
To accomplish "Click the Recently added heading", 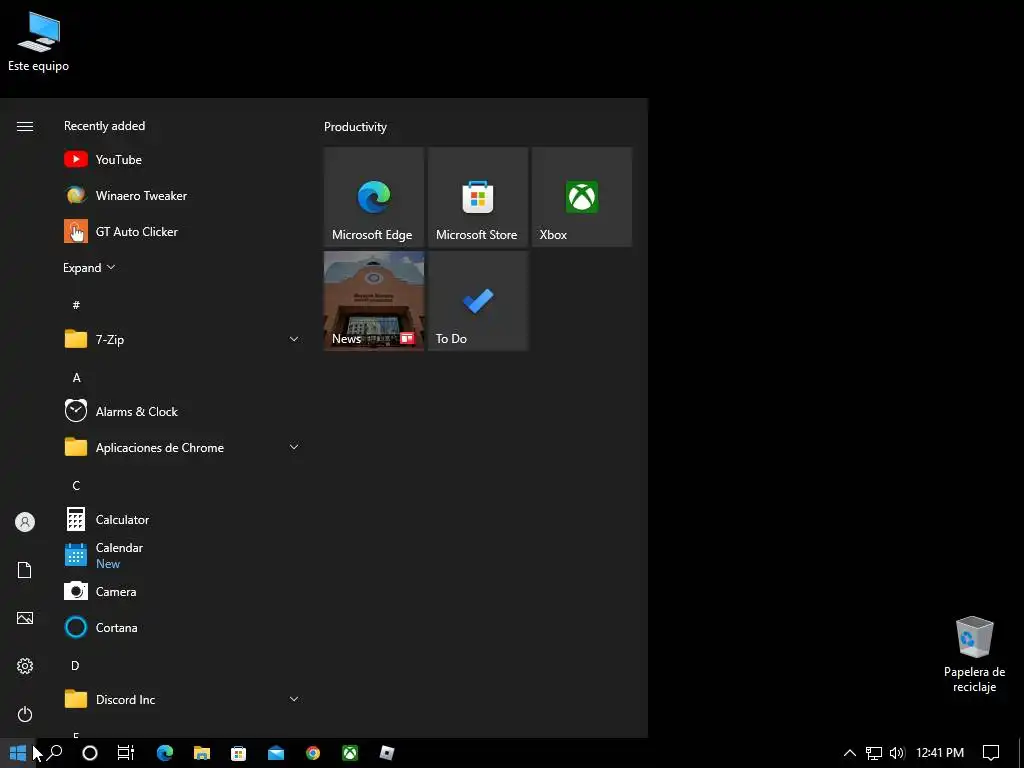I will click(x=104, y=126).
